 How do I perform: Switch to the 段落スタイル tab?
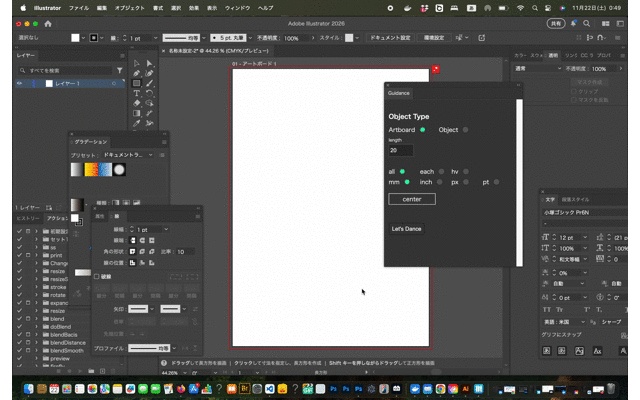point(575,200)
